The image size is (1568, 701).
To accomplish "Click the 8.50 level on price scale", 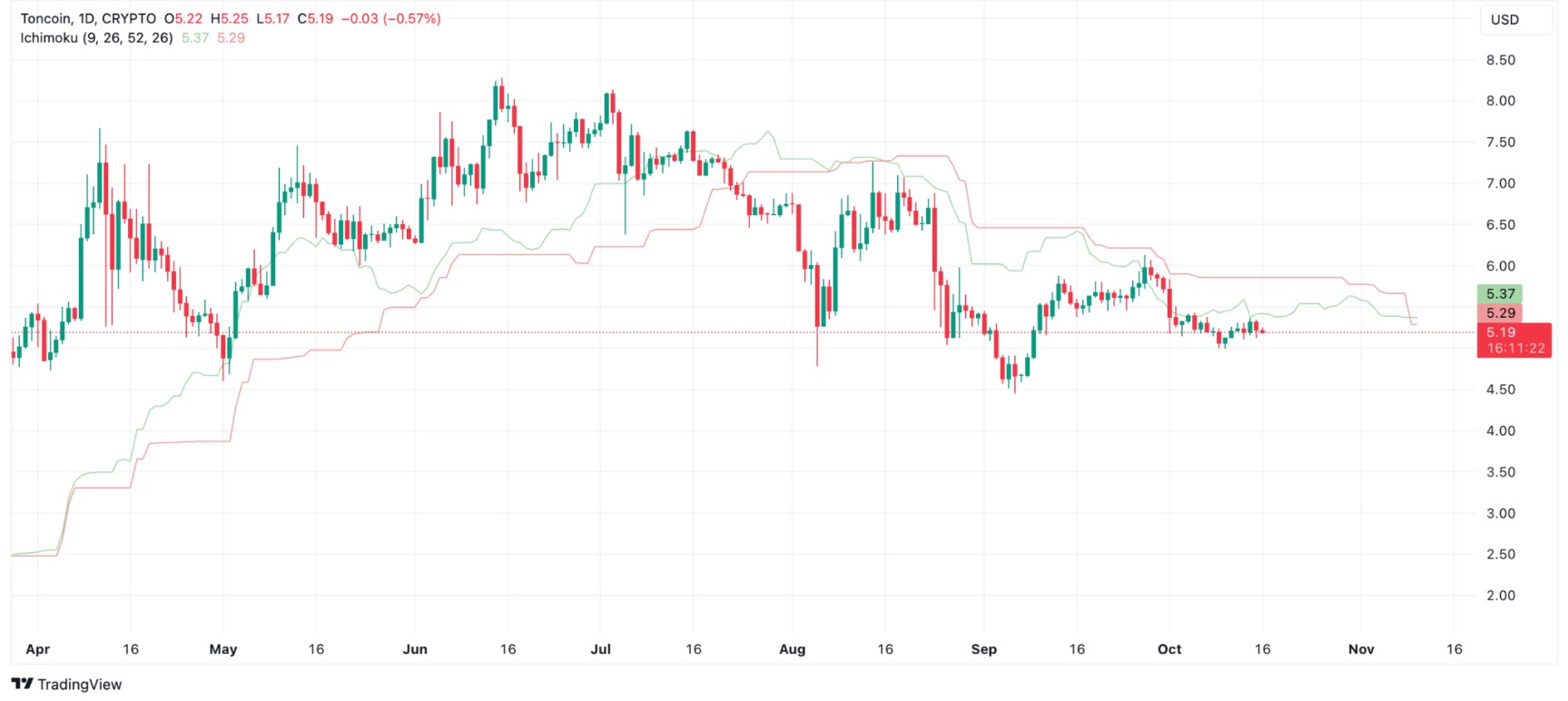I will 1500,60.
